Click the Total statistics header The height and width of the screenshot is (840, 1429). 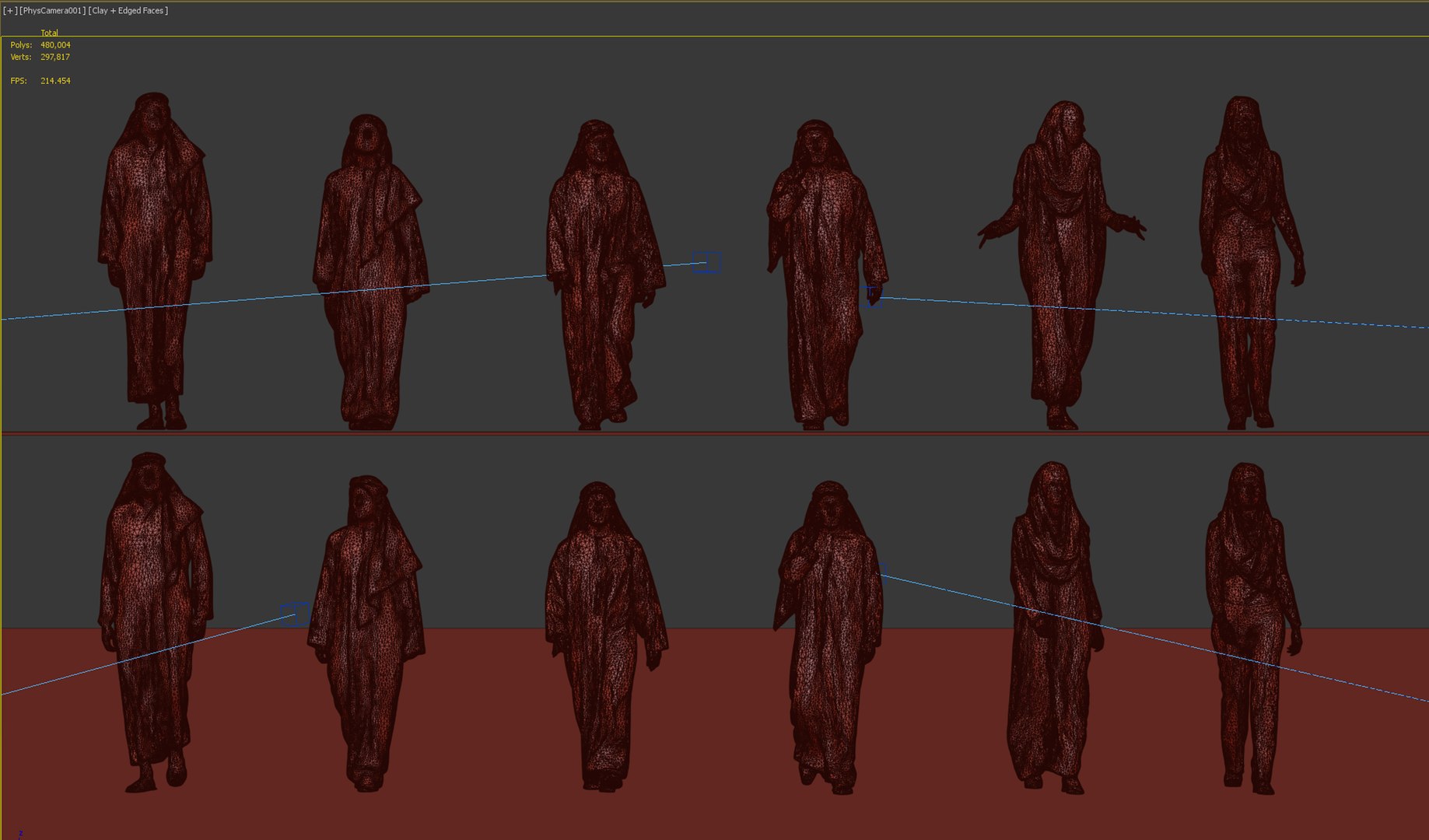pyautogui.click(x=49, y=33)
